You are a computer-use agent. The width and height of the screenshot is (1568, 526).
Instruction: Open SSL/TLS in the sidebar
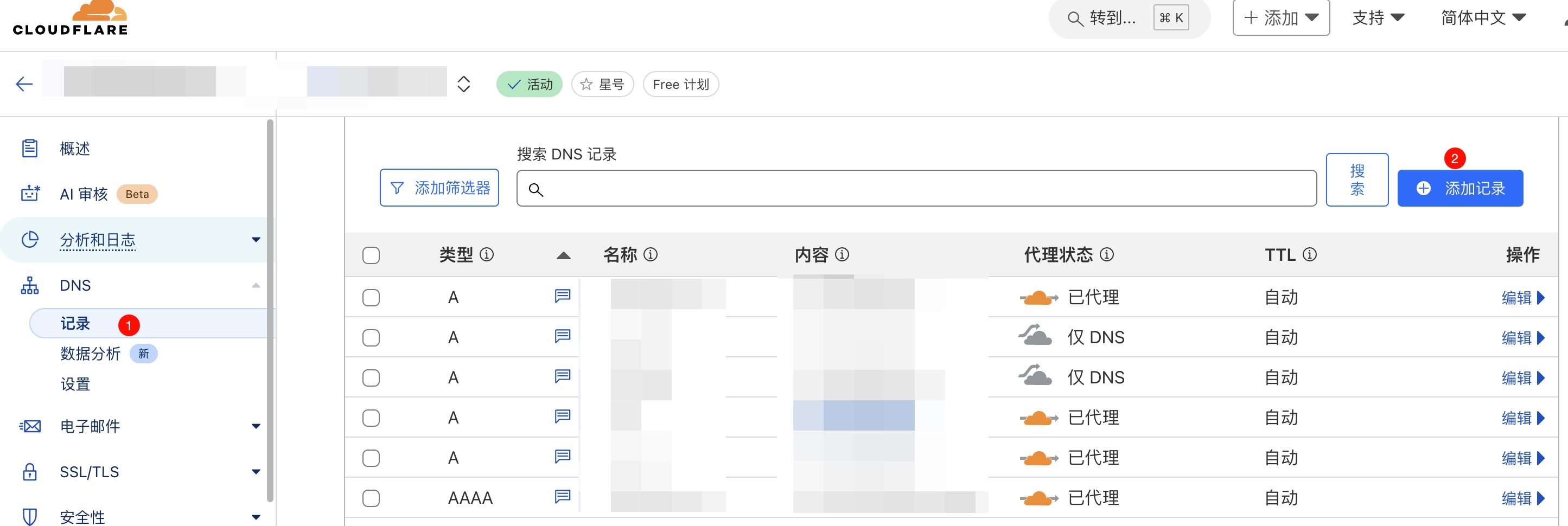89,472
